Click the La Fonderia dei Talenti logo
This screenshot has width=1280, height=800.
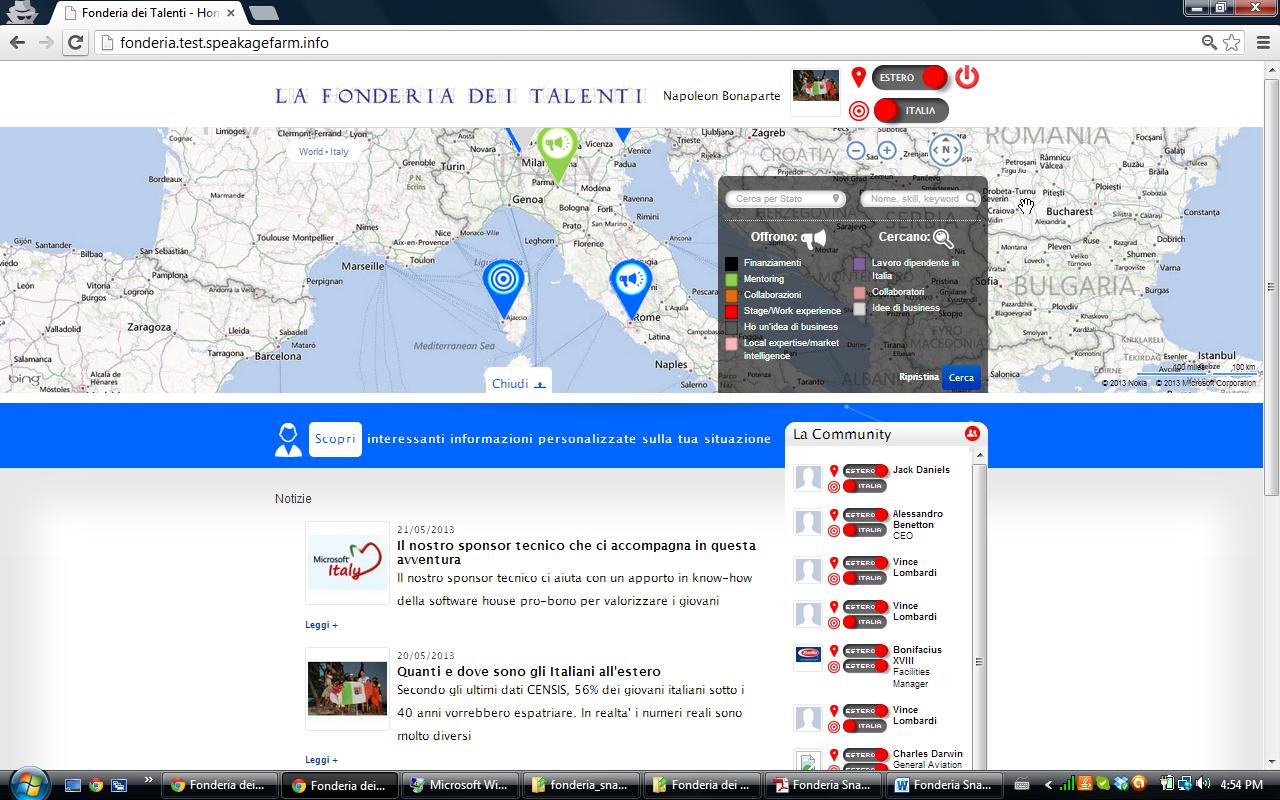461,96
